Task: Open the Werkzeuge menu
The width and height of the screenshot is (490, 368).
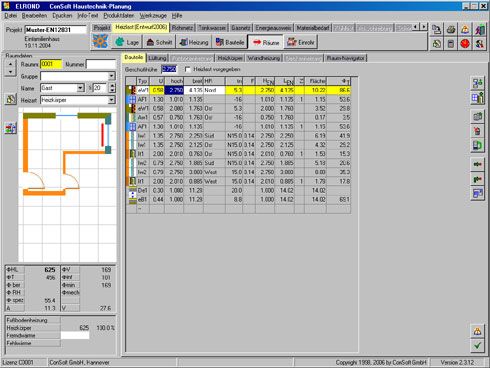Action: (153, 16)
